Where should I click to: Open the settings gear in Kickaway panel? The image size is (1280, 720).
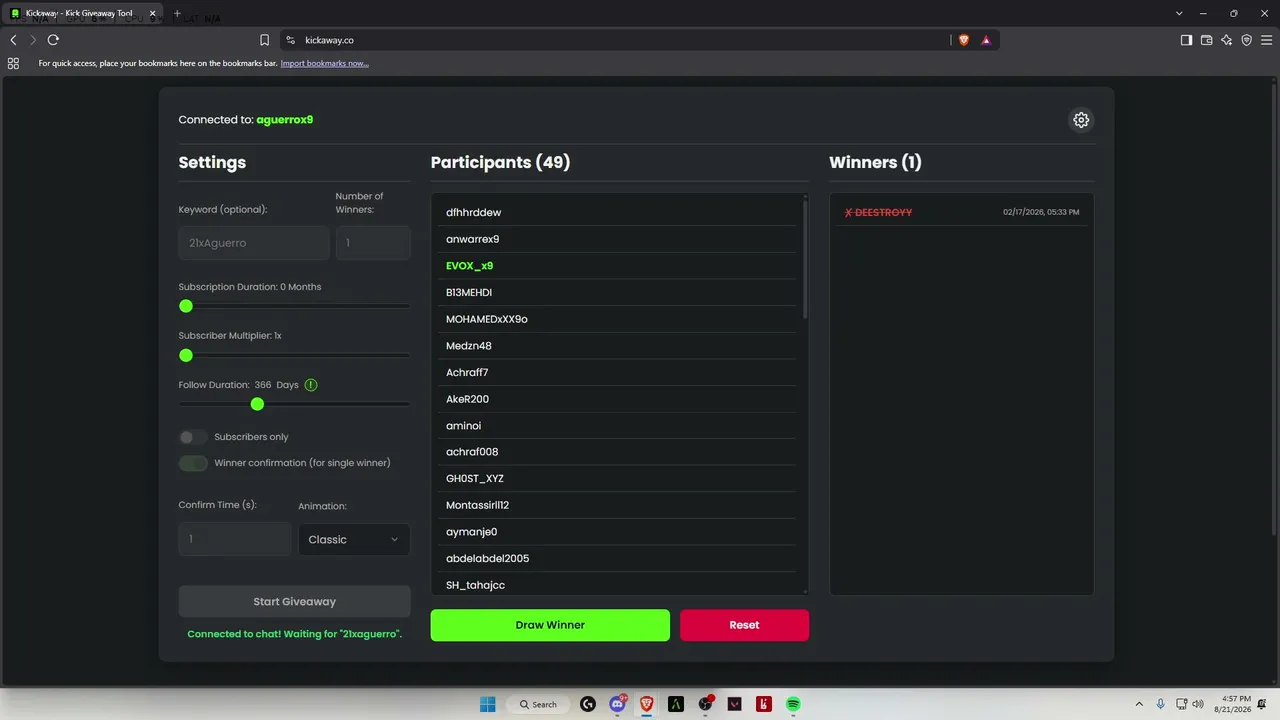click(x=1081, y=120)
